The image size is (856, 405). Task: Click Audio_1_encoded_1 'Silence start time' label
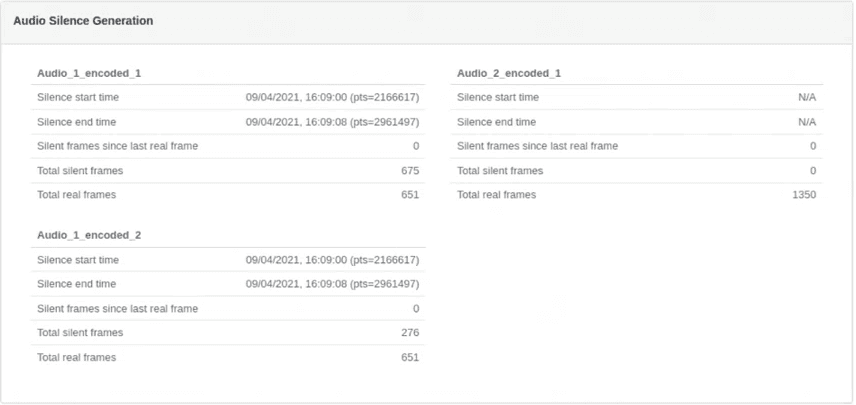click(x=78, y=97)
